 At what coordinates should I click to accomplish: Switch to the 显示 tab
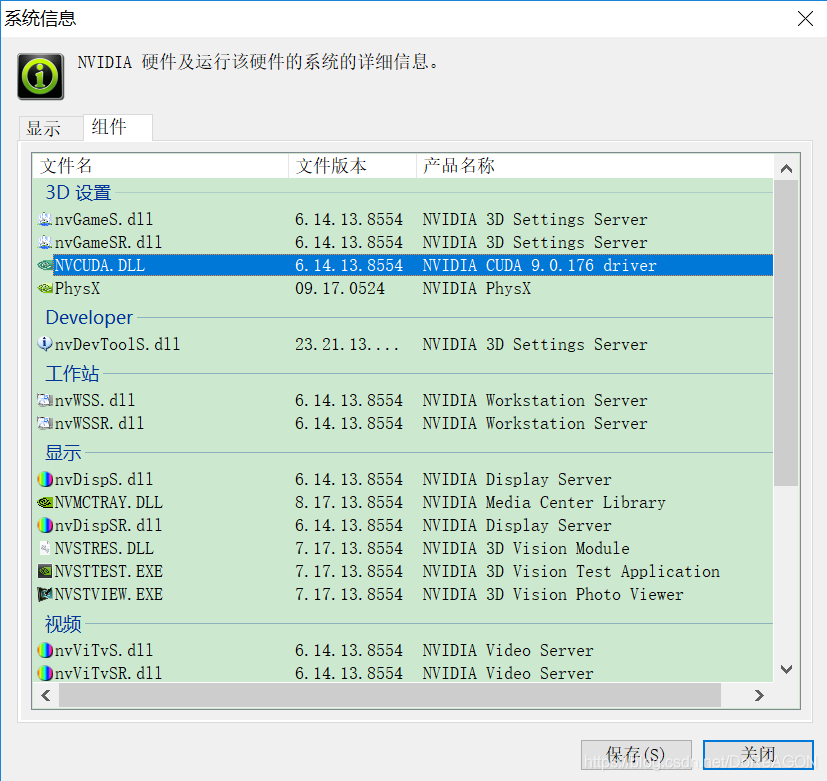[50, 128]
